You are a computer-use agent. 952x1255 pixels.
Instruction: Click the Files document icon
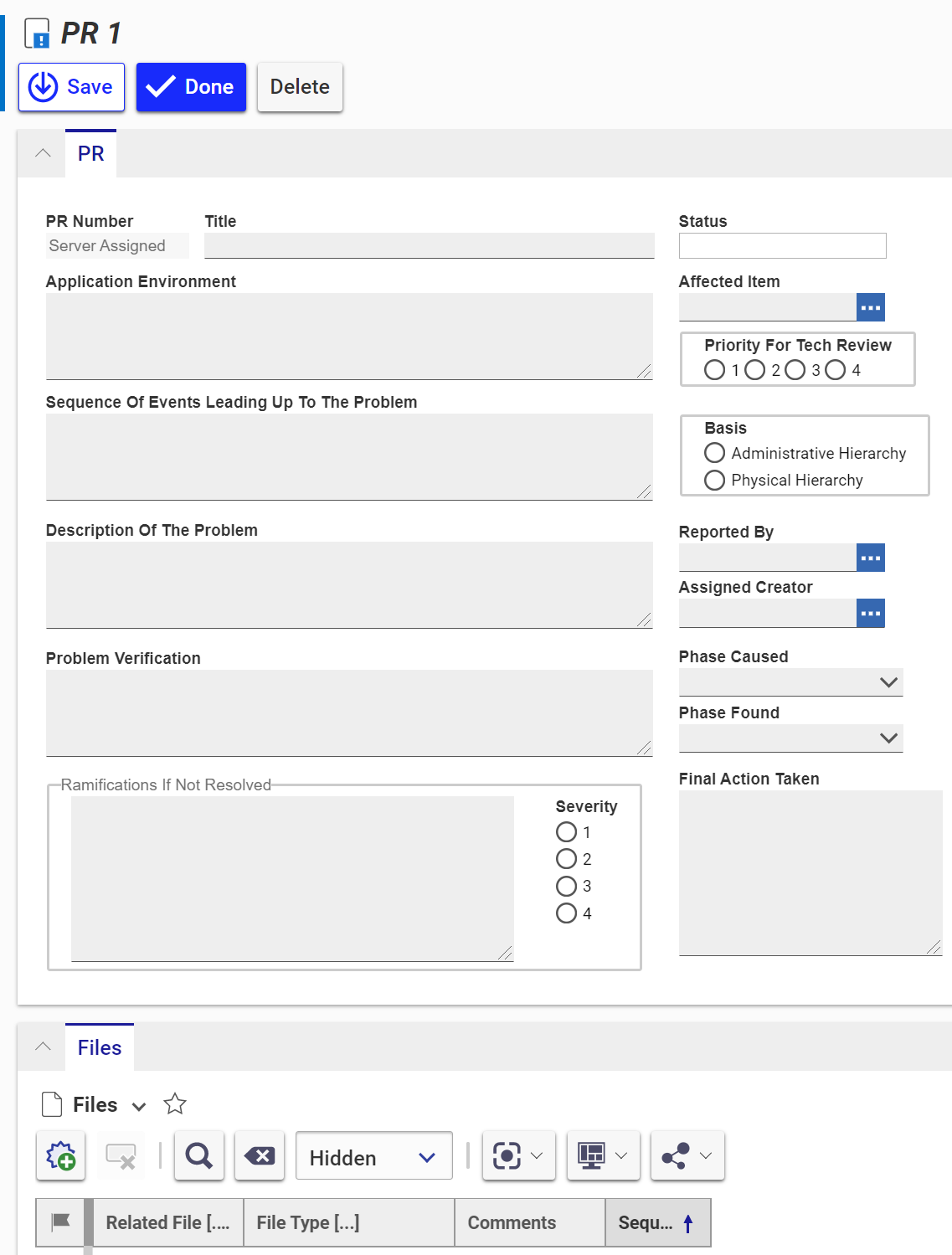52,1104
